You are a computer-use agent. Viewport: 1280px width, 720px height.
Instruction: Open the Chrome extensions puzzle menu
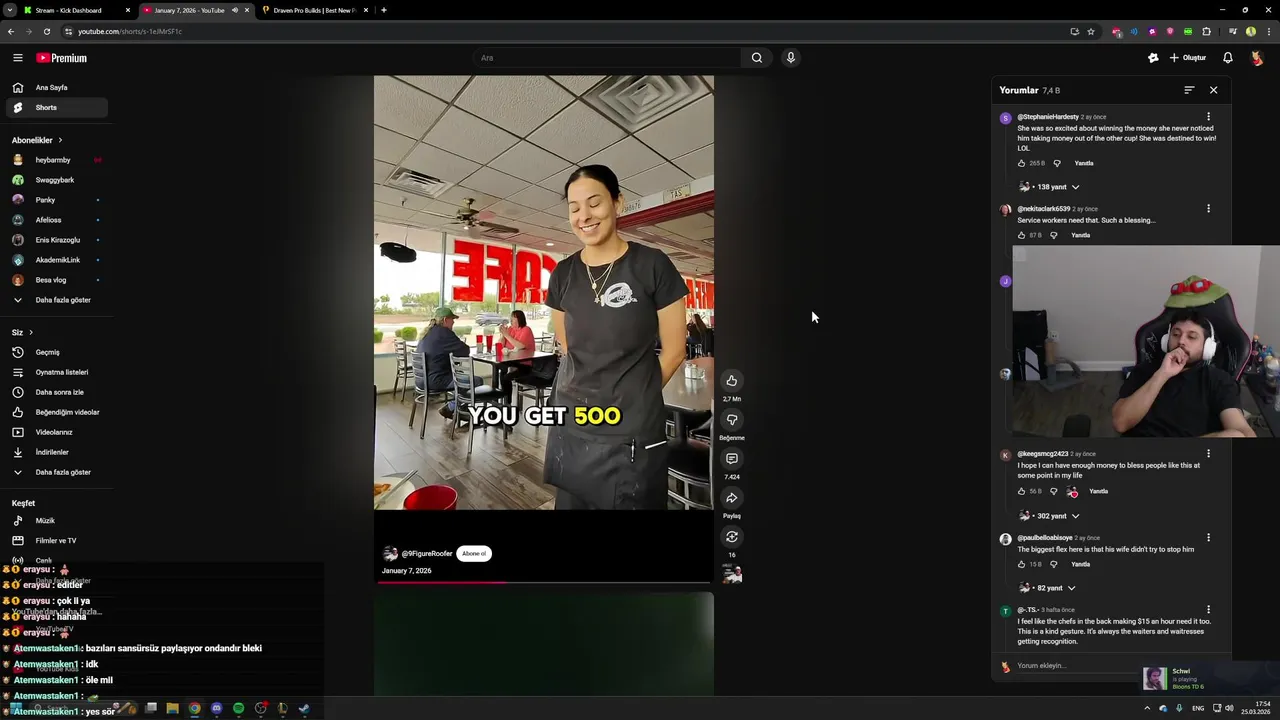click(1206, 31)
